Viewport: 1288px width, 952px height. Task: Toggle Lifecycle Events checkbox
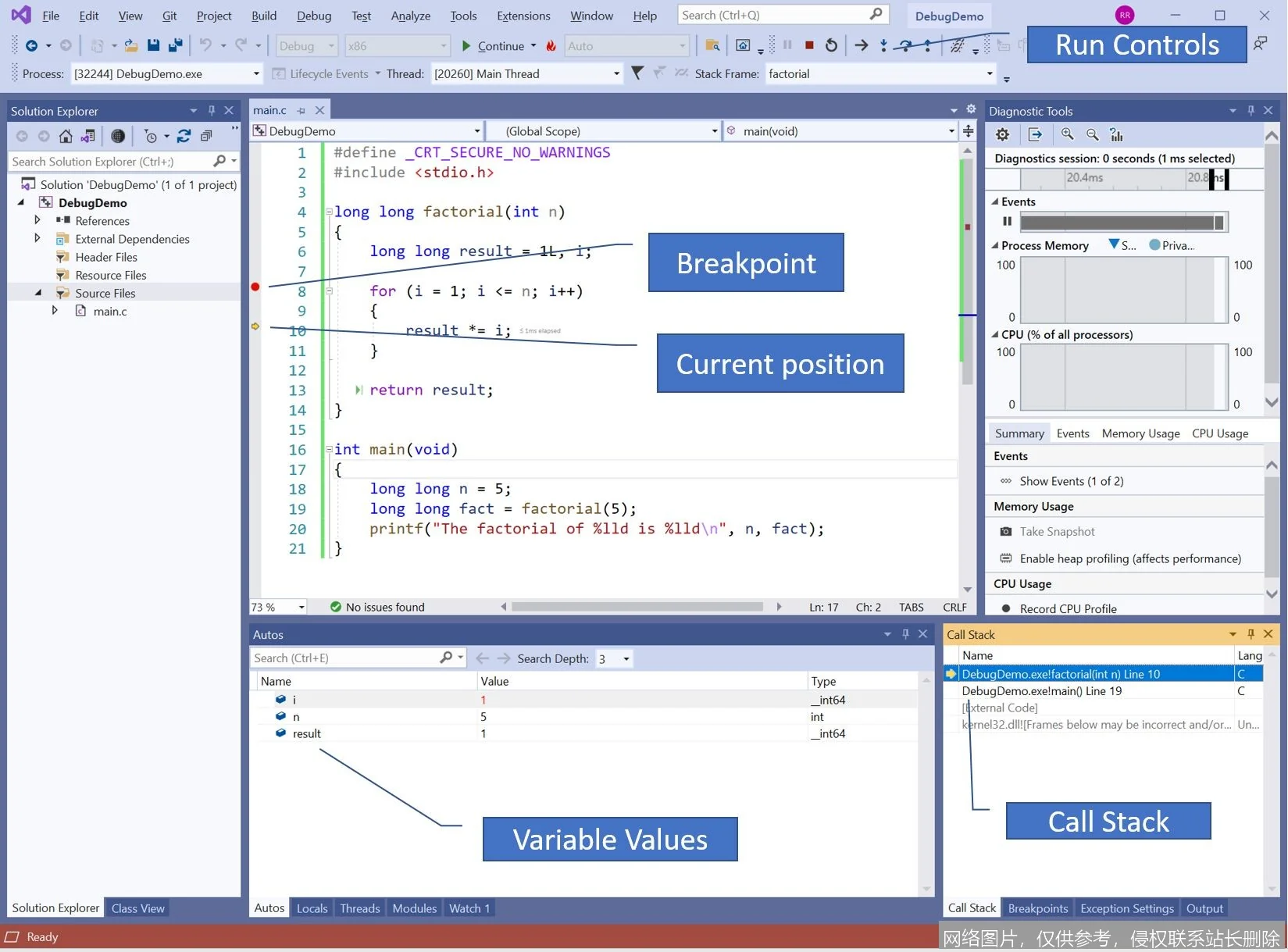point(278,73)
